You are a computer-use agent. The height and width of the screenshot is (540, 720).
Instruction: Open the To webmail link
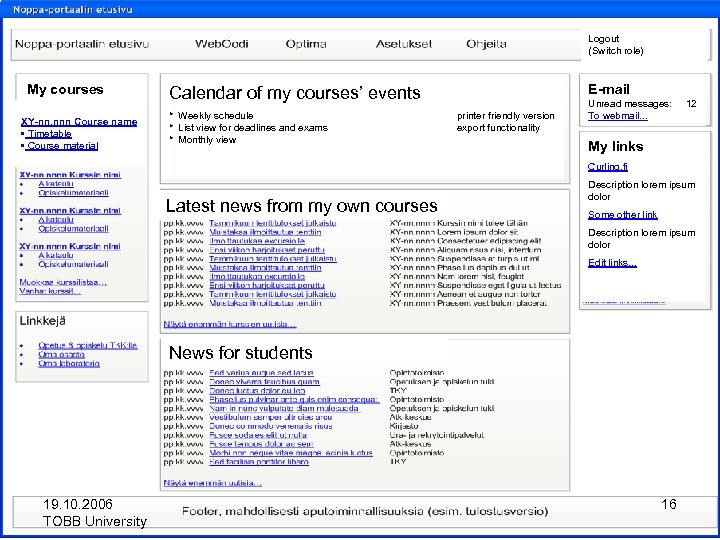pyautogui.click(x=618, y=117)
